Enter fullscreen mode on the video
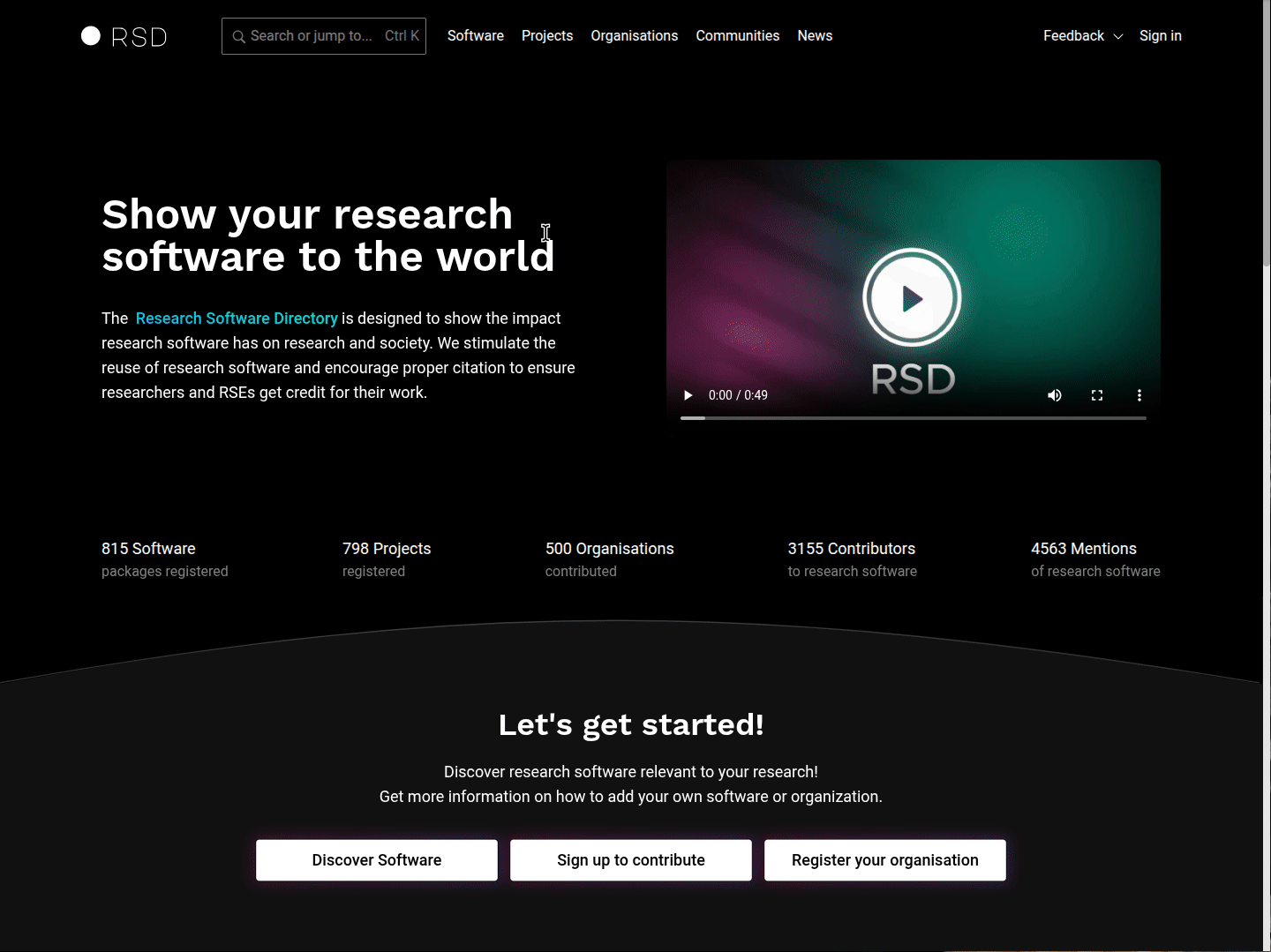 [x=1096, y=395]
